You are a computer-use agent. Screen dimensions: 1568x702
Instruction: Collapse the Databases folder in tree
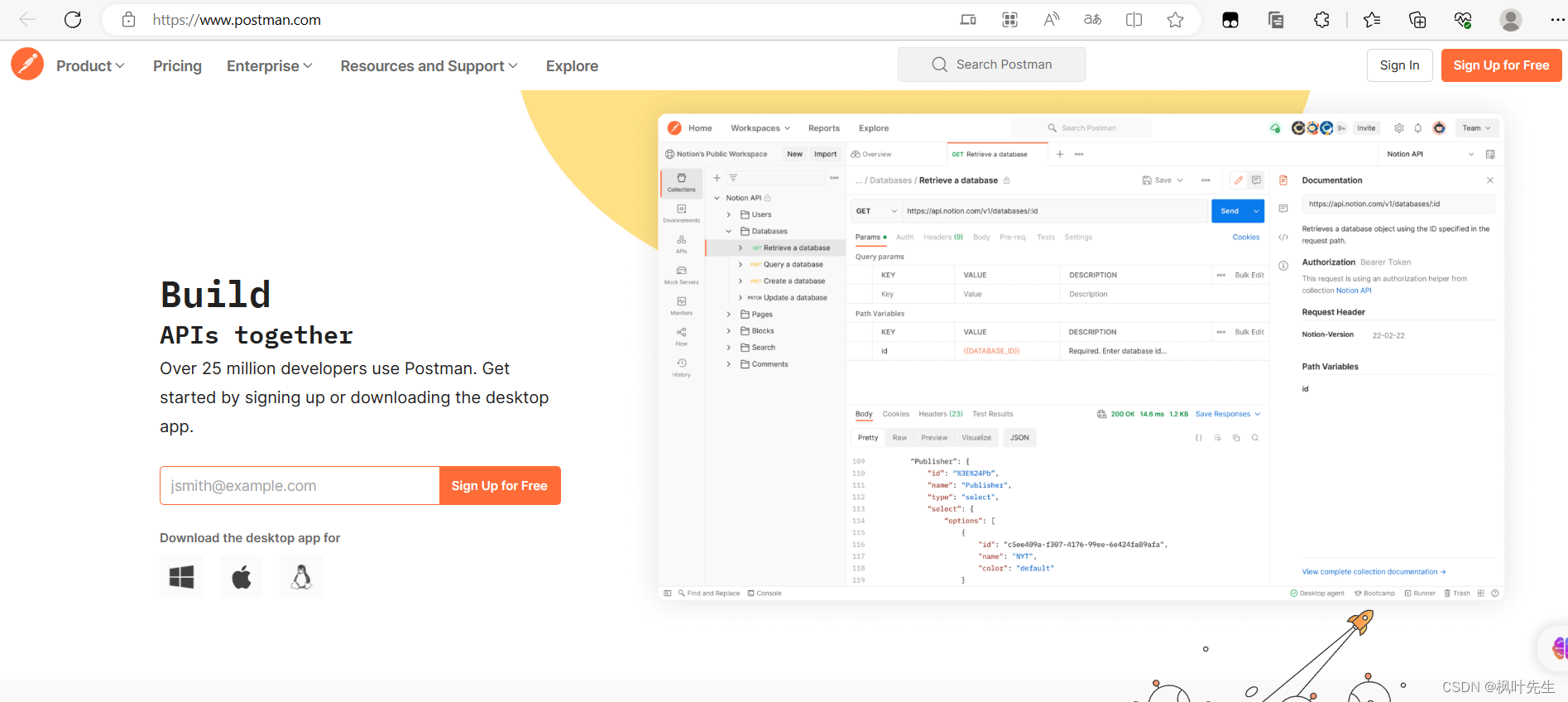pos(729,231)
